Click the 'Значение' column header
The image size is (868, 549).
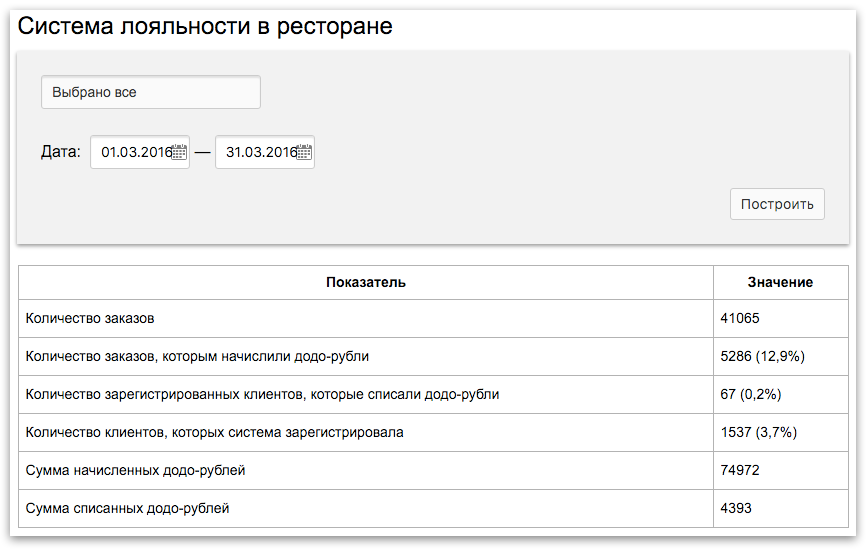pos(781,282)
